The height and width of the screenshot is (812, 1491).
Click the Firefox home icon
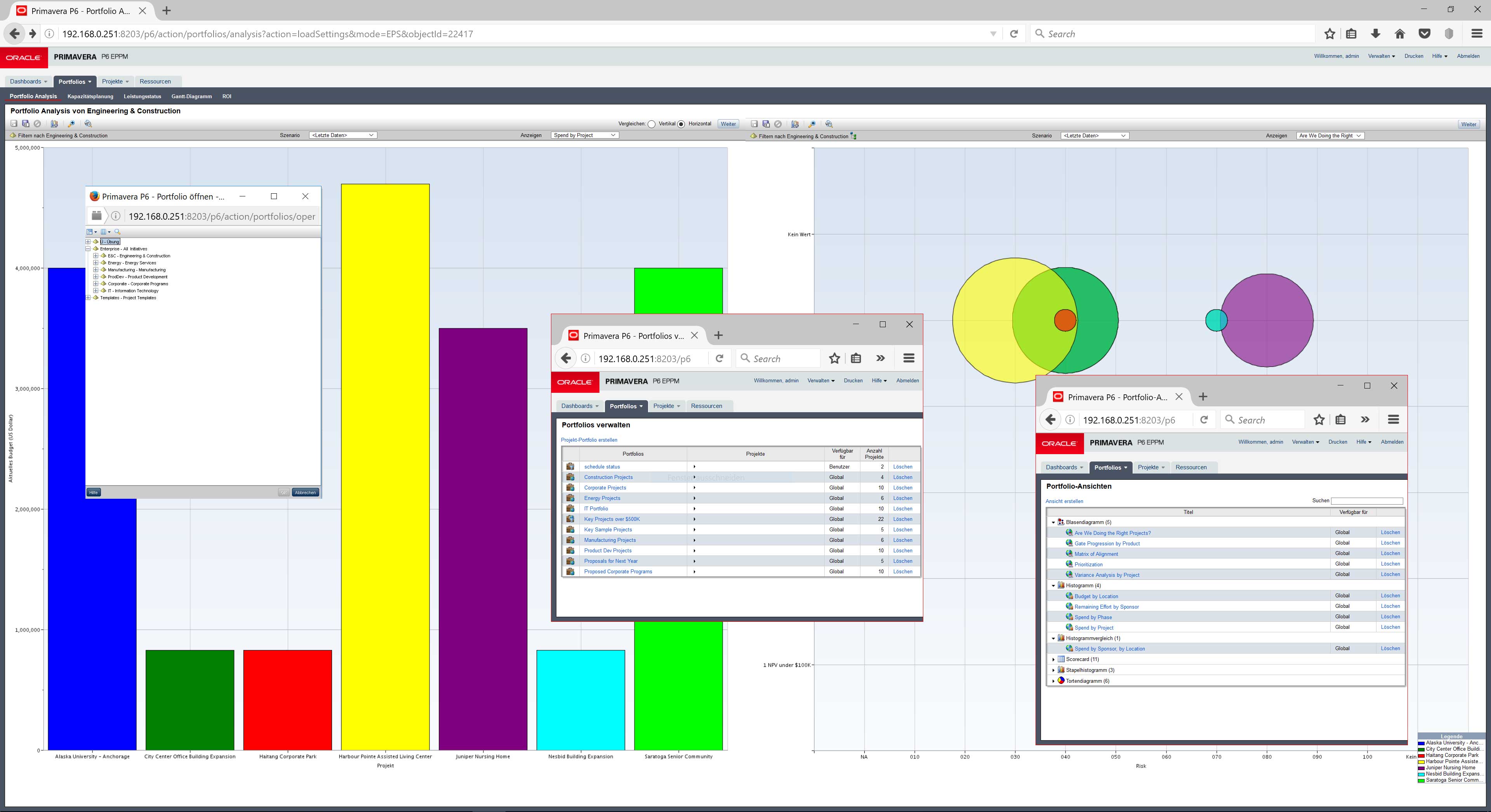(1399, 33)
